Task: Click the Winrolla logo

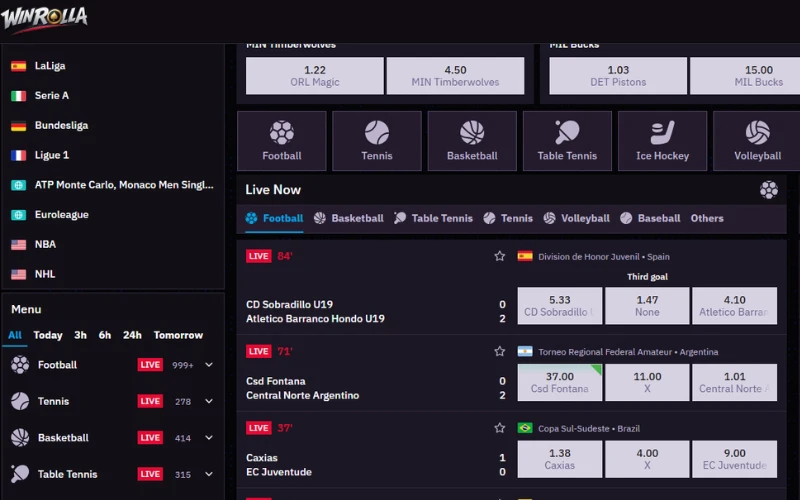Action: click(x=44, y=19)
